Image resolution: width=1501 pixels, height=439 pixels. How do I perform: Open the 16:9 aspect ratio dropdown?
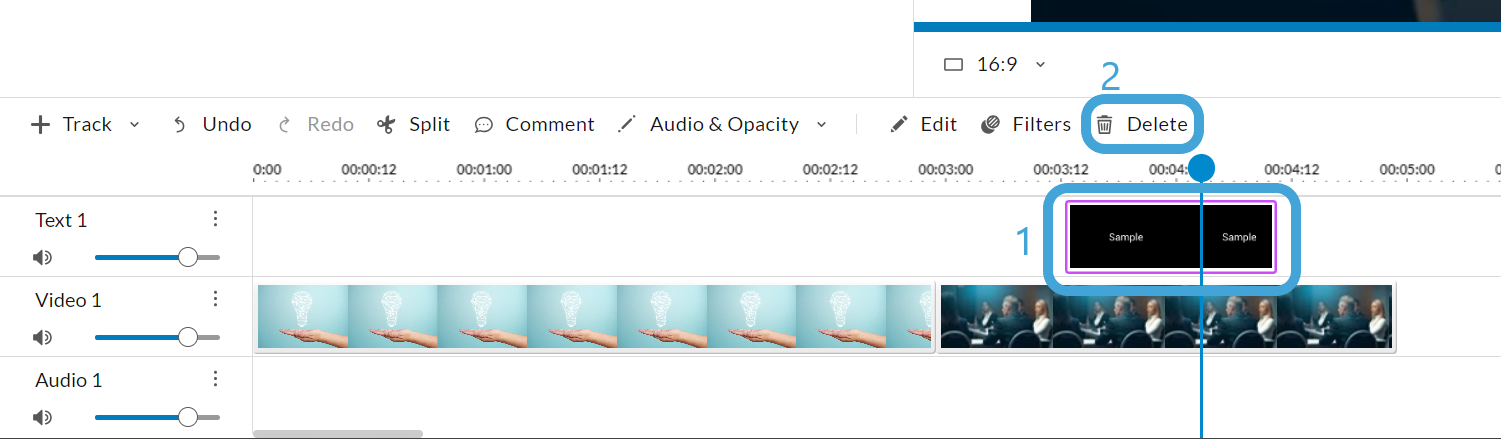pos(995,64)
